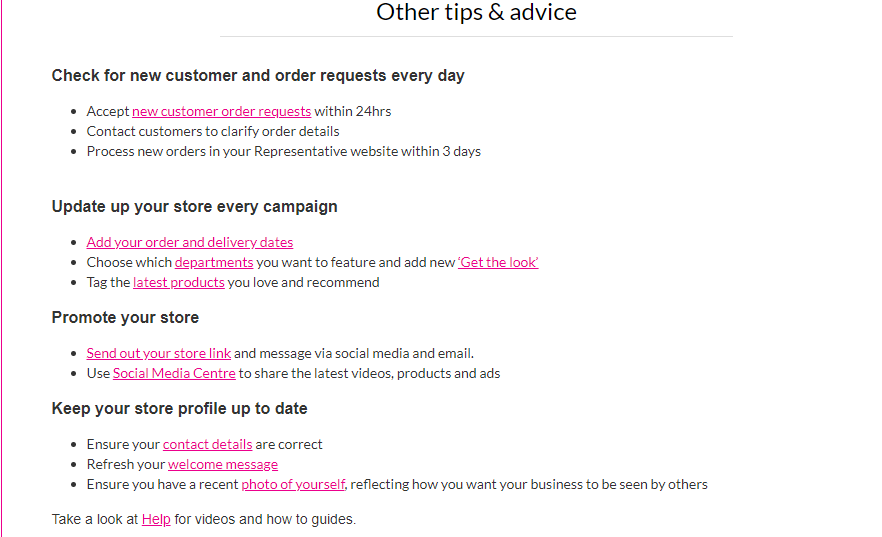Screen dimensions: 882x537
Task: Open the departments link
Action: [x=214, y=263]
